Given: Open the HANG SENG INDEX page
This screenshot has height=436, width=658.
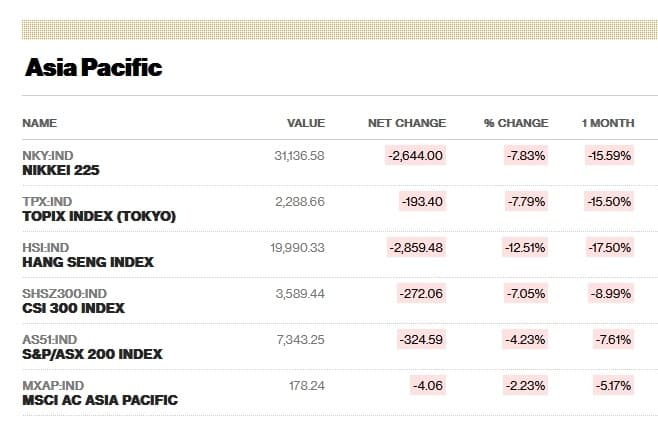Looking at the screenshot, I should point(87,262).
